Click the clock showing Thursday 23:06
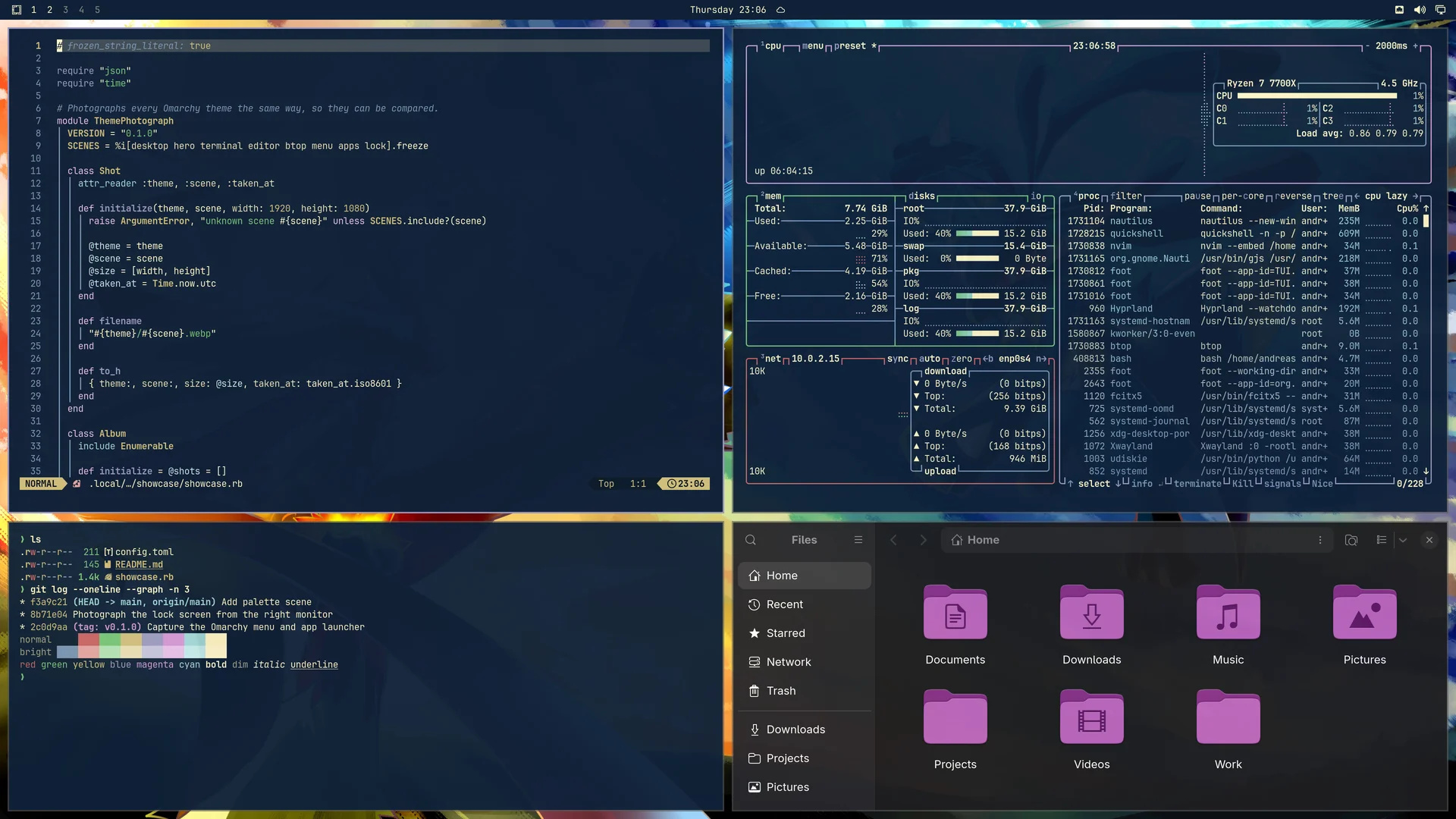The image size is (1456, 819). tap(727, 10)
